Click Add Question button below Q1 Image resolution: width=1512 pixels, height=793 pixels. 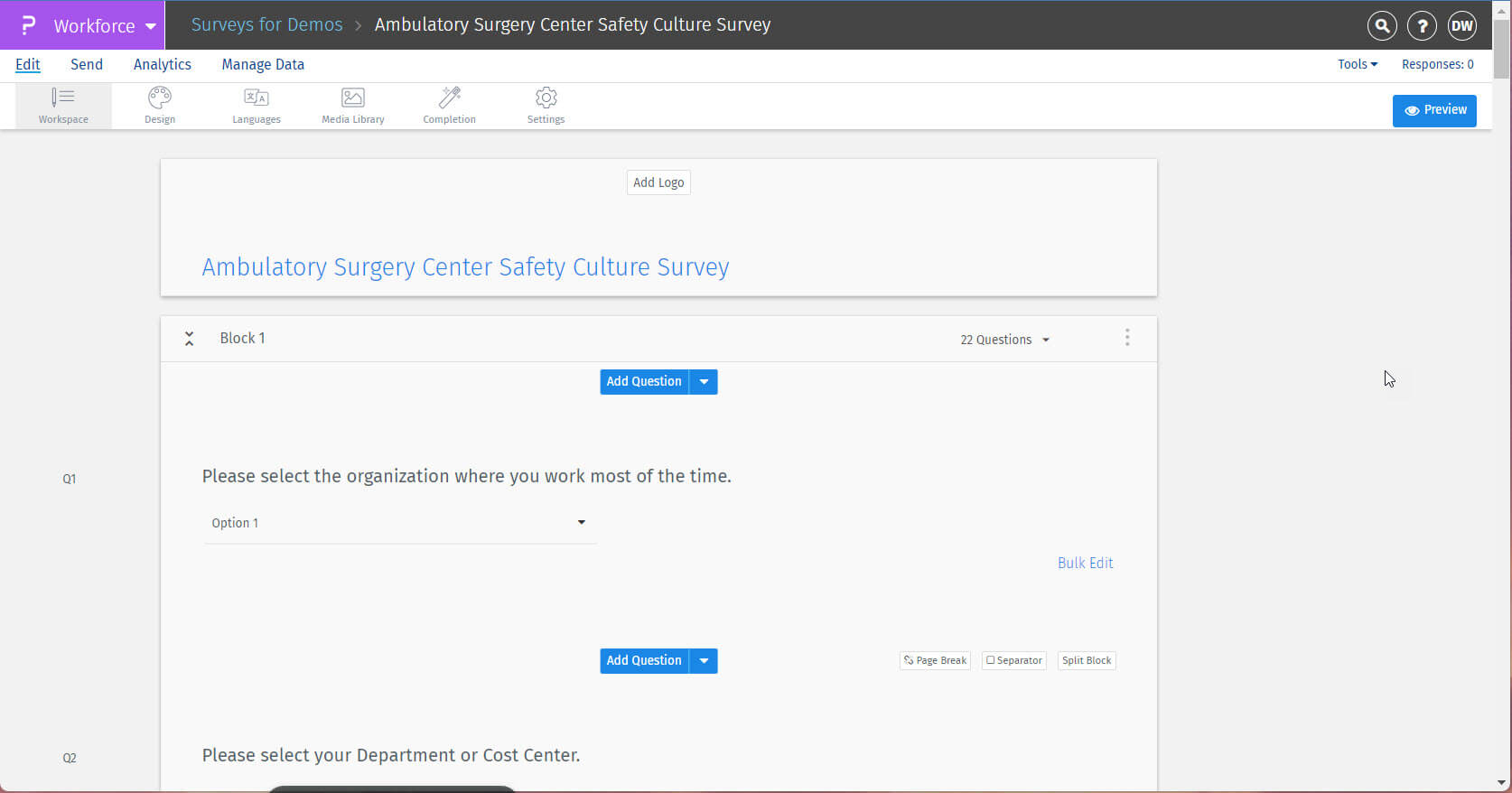click(x=644, y=661)
